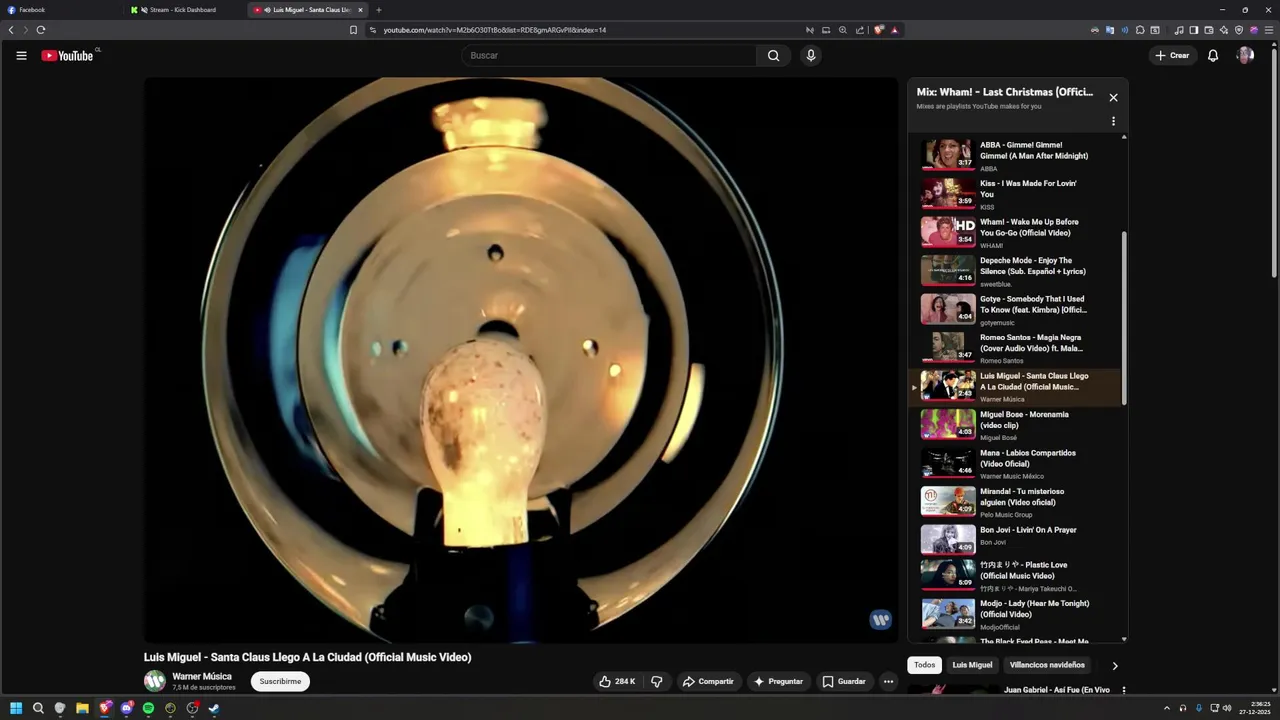Like the video (284 K)
The width and height of the screenshot is (1280, 720).
click(x=617, y=681)
